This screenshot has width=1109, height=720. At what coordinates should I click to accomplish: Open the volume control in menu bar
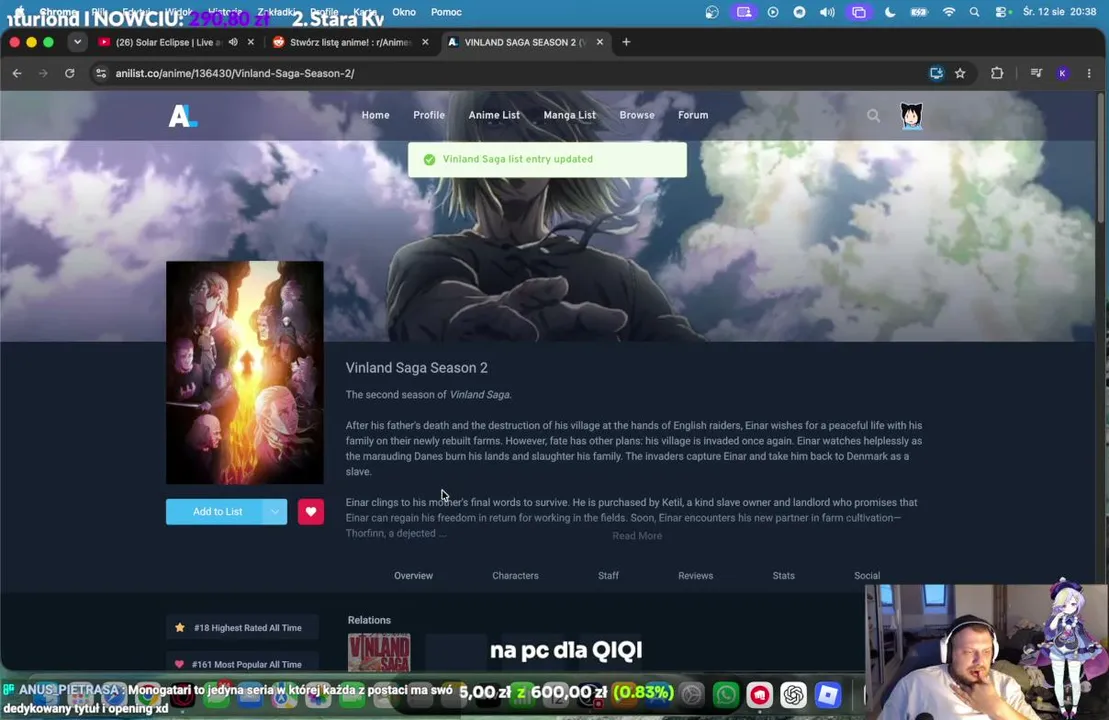coord(826,12)
